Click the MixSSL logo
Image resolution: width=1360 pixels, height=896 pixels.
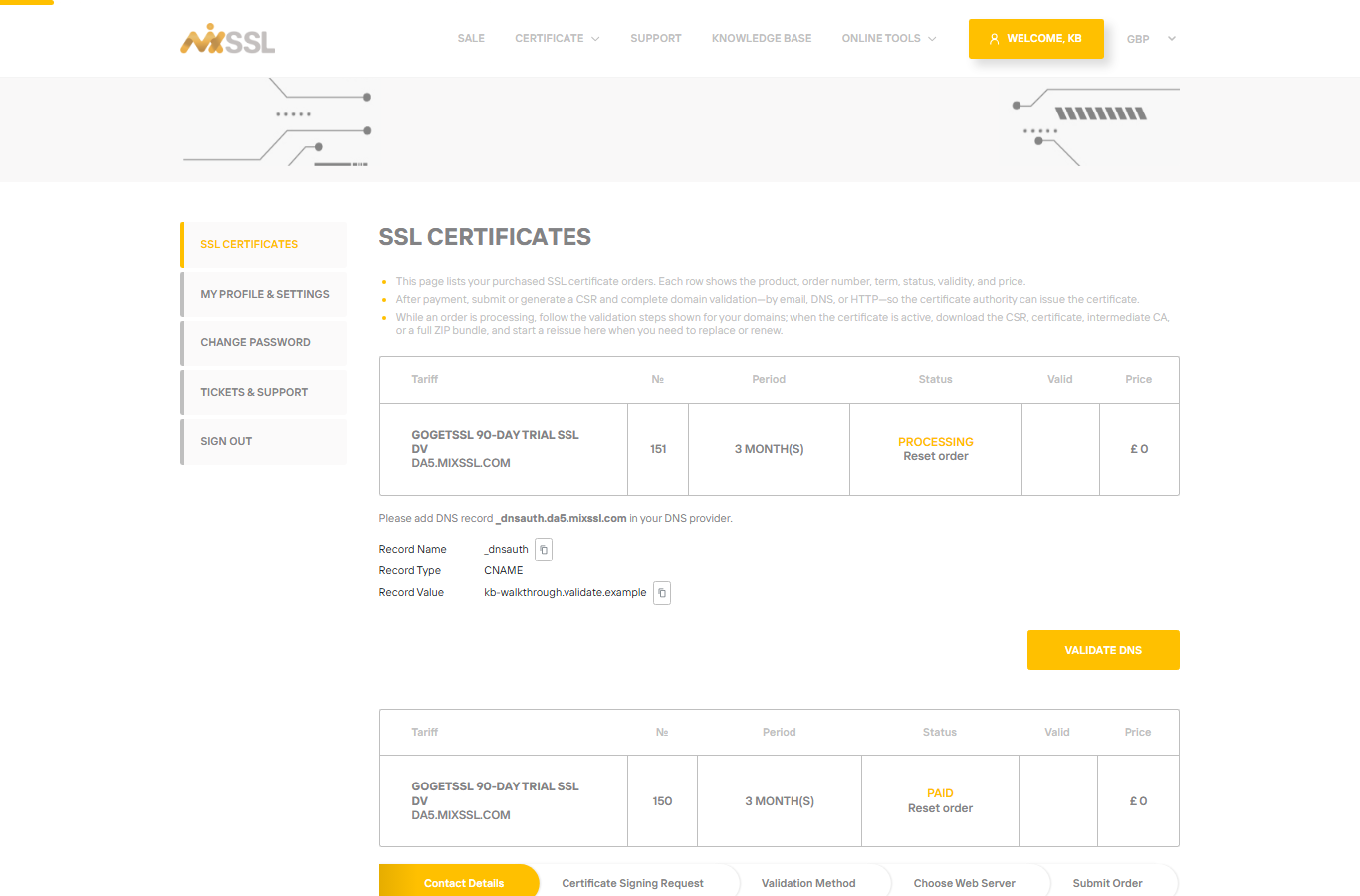point(227,39)
